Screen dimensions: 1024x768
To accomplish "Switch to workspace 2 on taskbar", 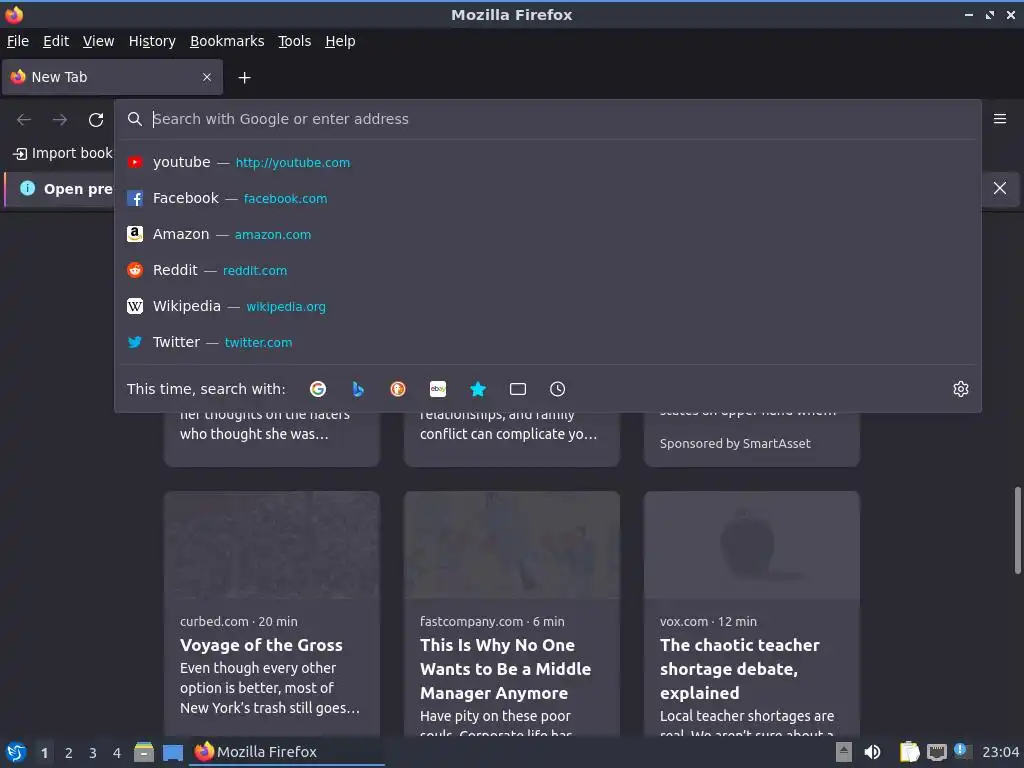I will (69, 753).
